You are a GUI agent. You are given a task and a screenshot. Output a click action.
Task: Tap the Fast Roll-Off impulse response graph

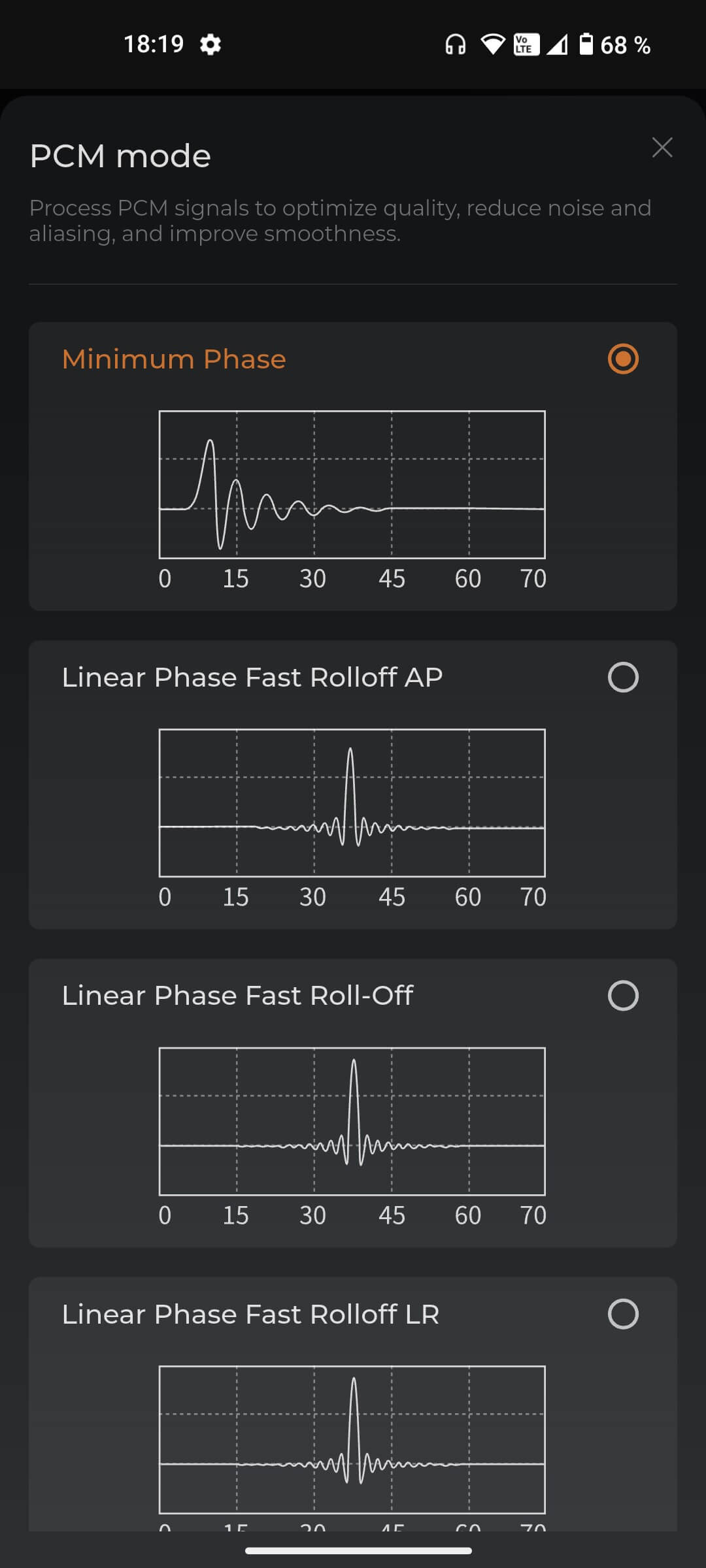click(x=352, y=1121)
